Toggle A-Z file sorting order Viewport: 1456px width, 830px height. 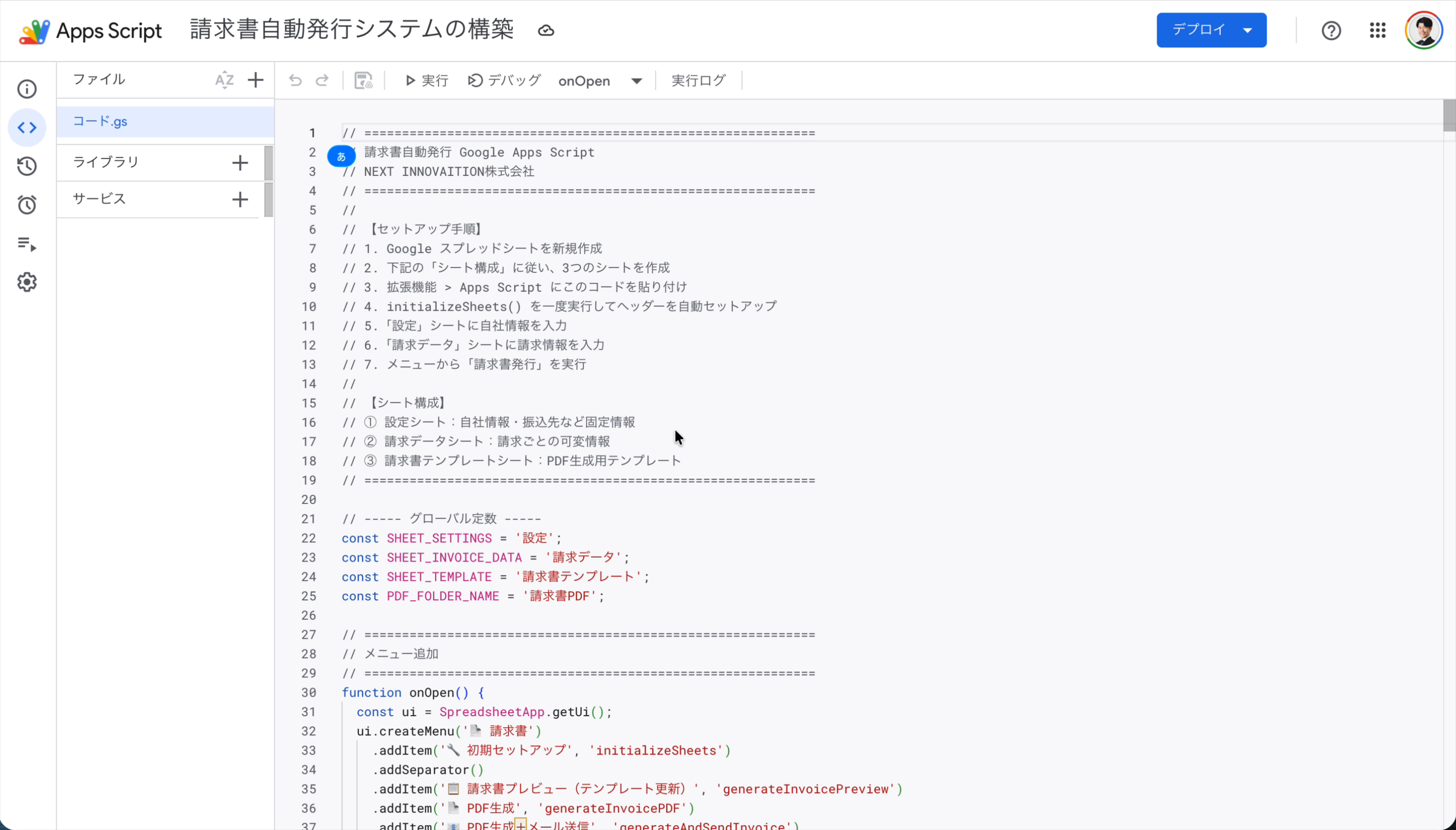(224, 80)
